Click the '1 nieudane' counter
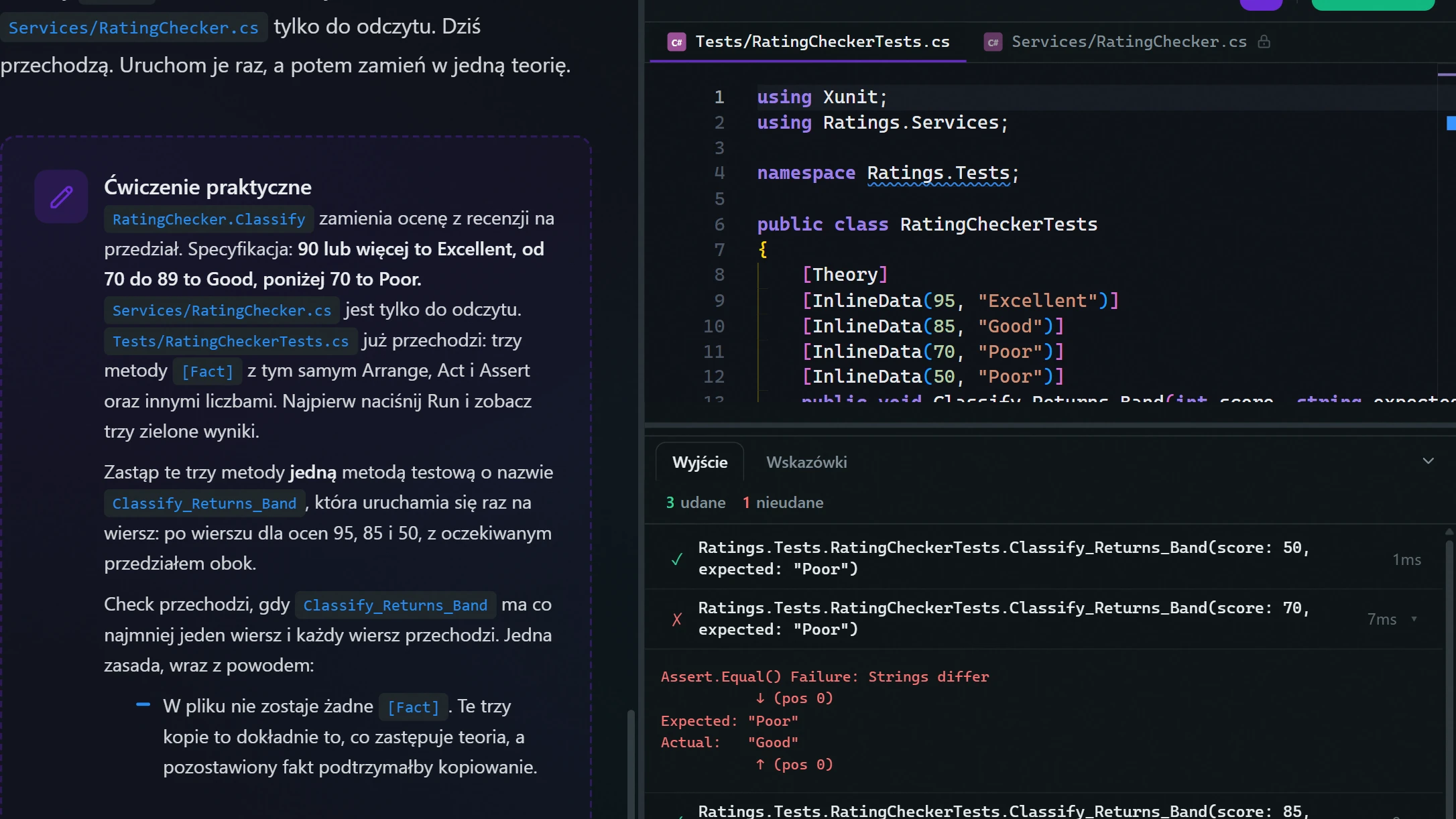Viewport: 1456px width, 819px height. [x=782, y=503]
